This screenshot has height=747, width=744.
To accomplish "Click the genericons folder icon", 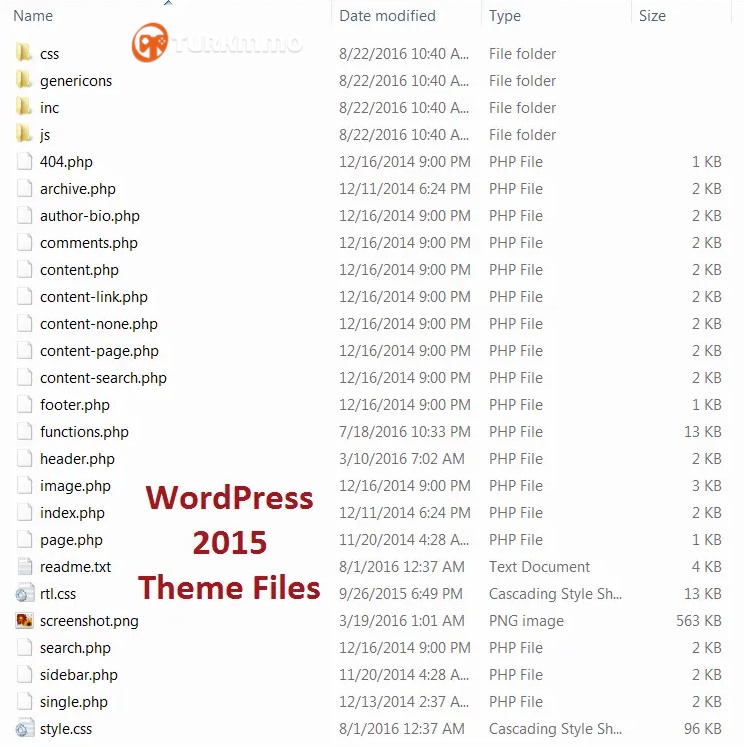I will pyautogui.click(x=24, y=80).
